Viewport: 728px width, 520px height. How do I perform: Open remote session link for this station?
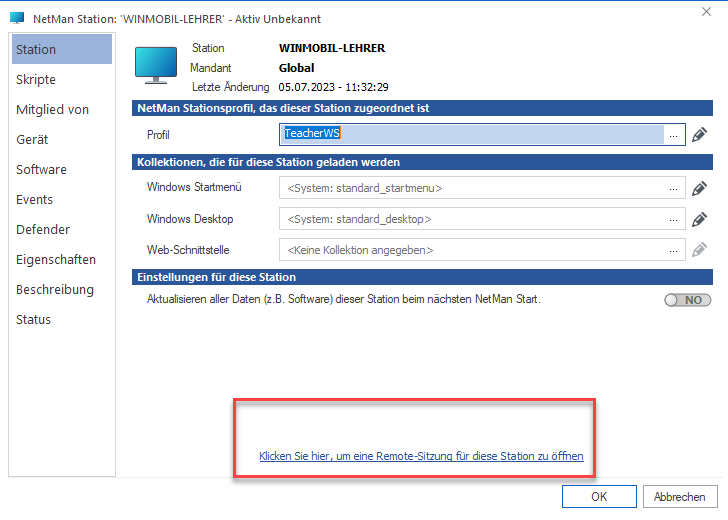pyautogui.click(x=421, y=456)
